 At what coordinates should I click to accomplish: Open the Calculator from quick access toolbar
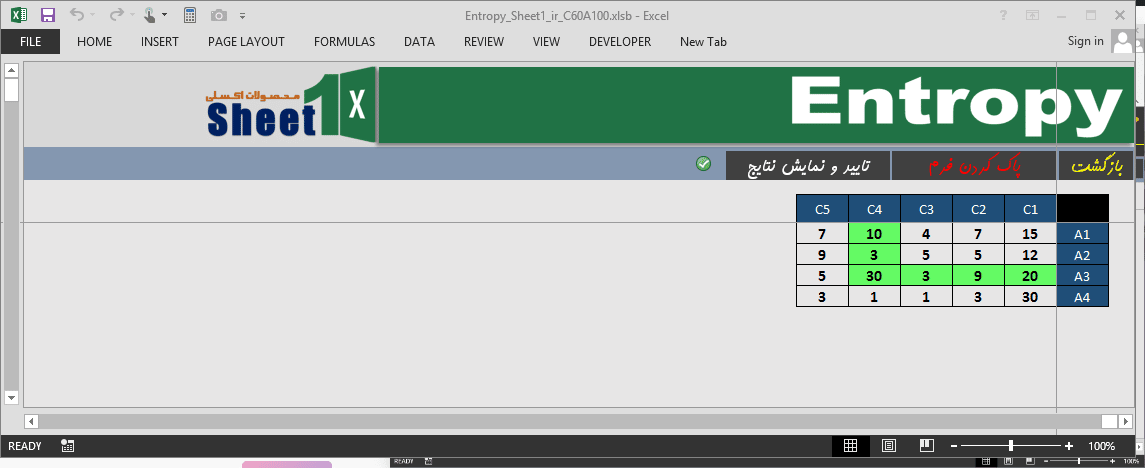190,15
